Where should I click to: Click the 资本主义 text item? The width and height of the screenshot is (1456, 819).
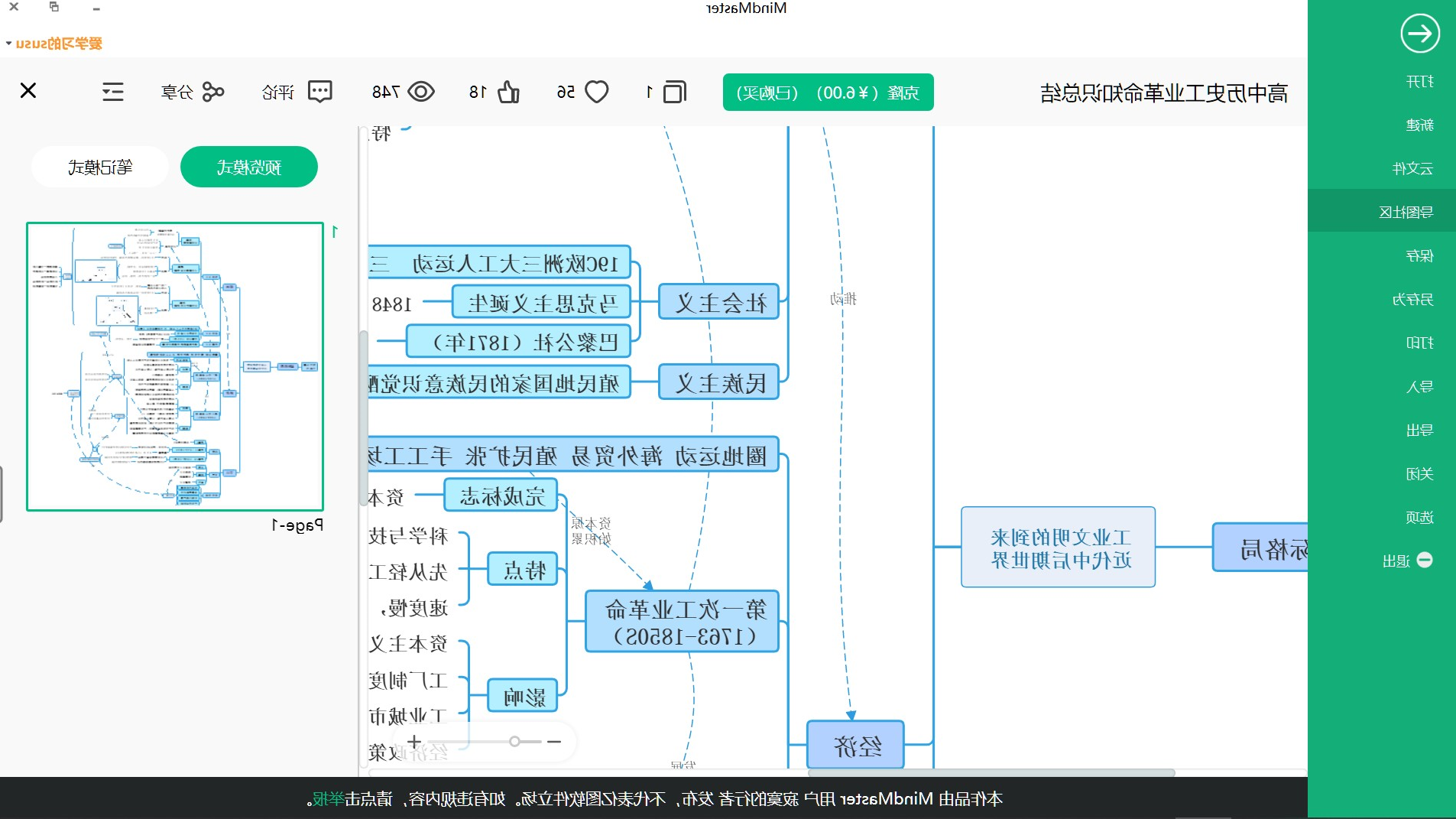coord(408,644)
